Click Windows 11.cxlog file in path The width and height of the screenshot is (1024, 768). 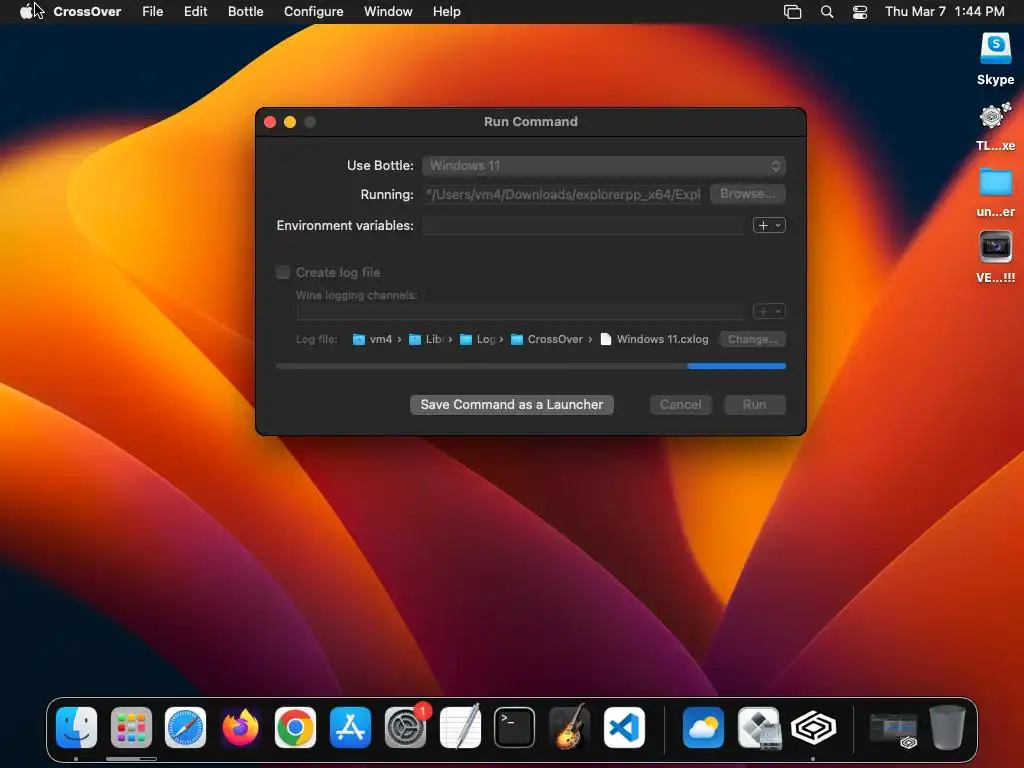(x=654, y=339)
